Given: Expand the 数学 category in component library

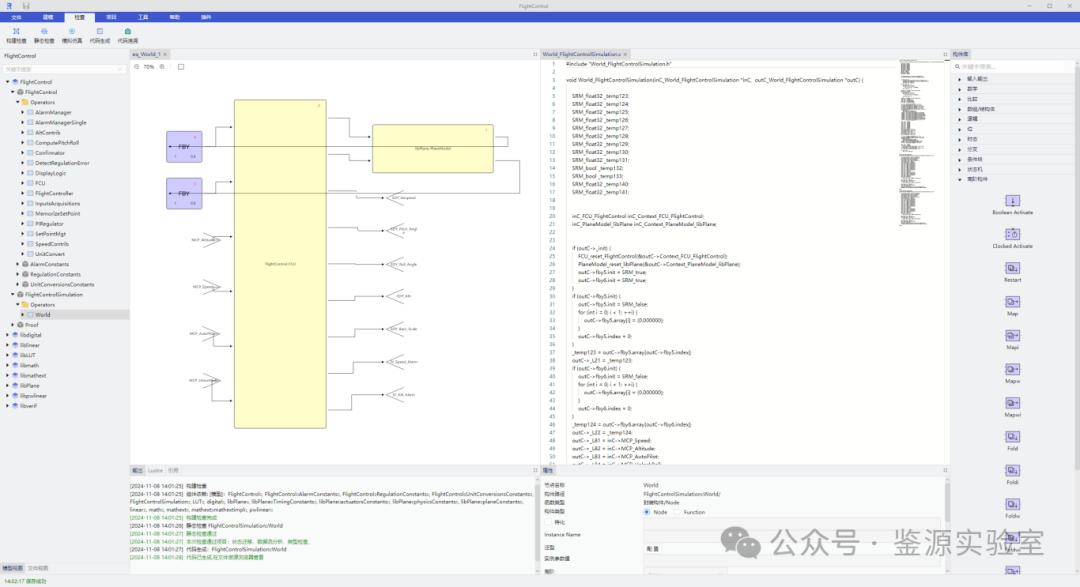Looking at the screenshot, I should click(959, 89).
